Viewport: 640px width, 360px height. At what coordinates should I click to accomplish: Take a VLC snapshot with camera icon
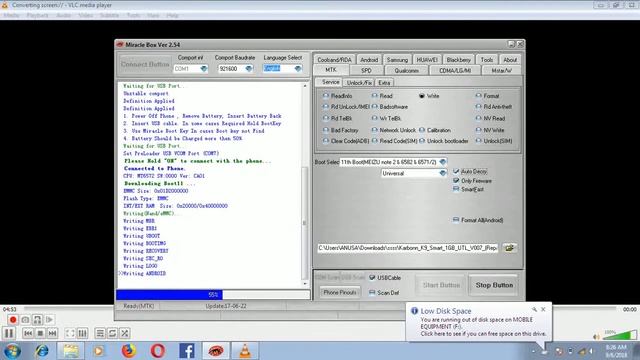pos(25,320)
